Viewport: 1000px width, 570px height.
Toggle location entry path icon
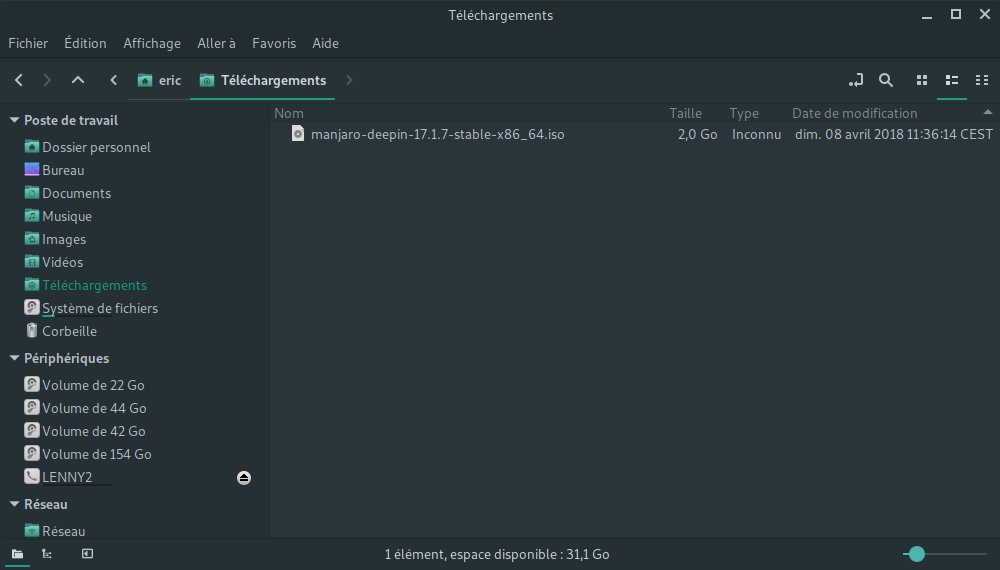[856, 80]
